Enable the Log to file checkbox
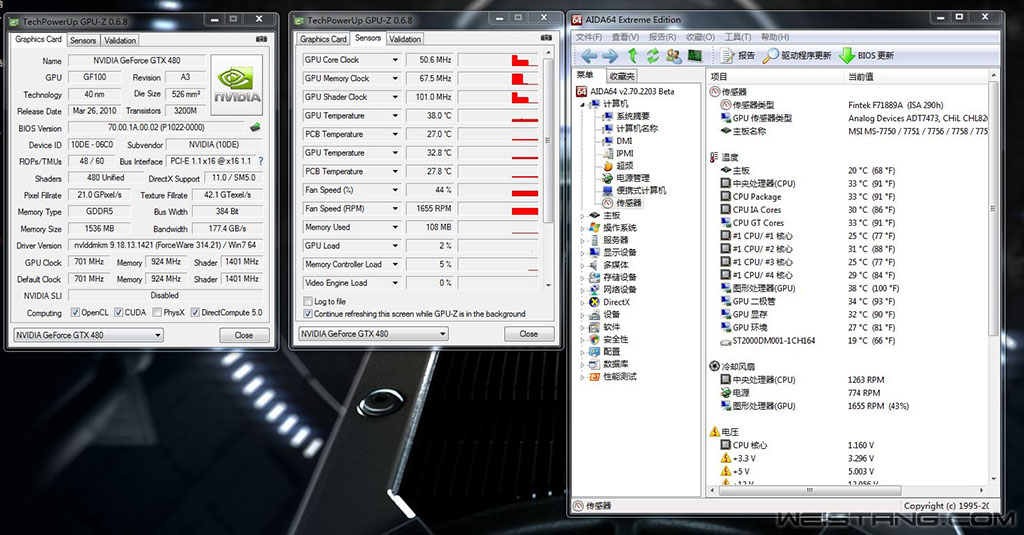Screen dimensions: 1024x535 pyautogui.click(x=308, y=302)
